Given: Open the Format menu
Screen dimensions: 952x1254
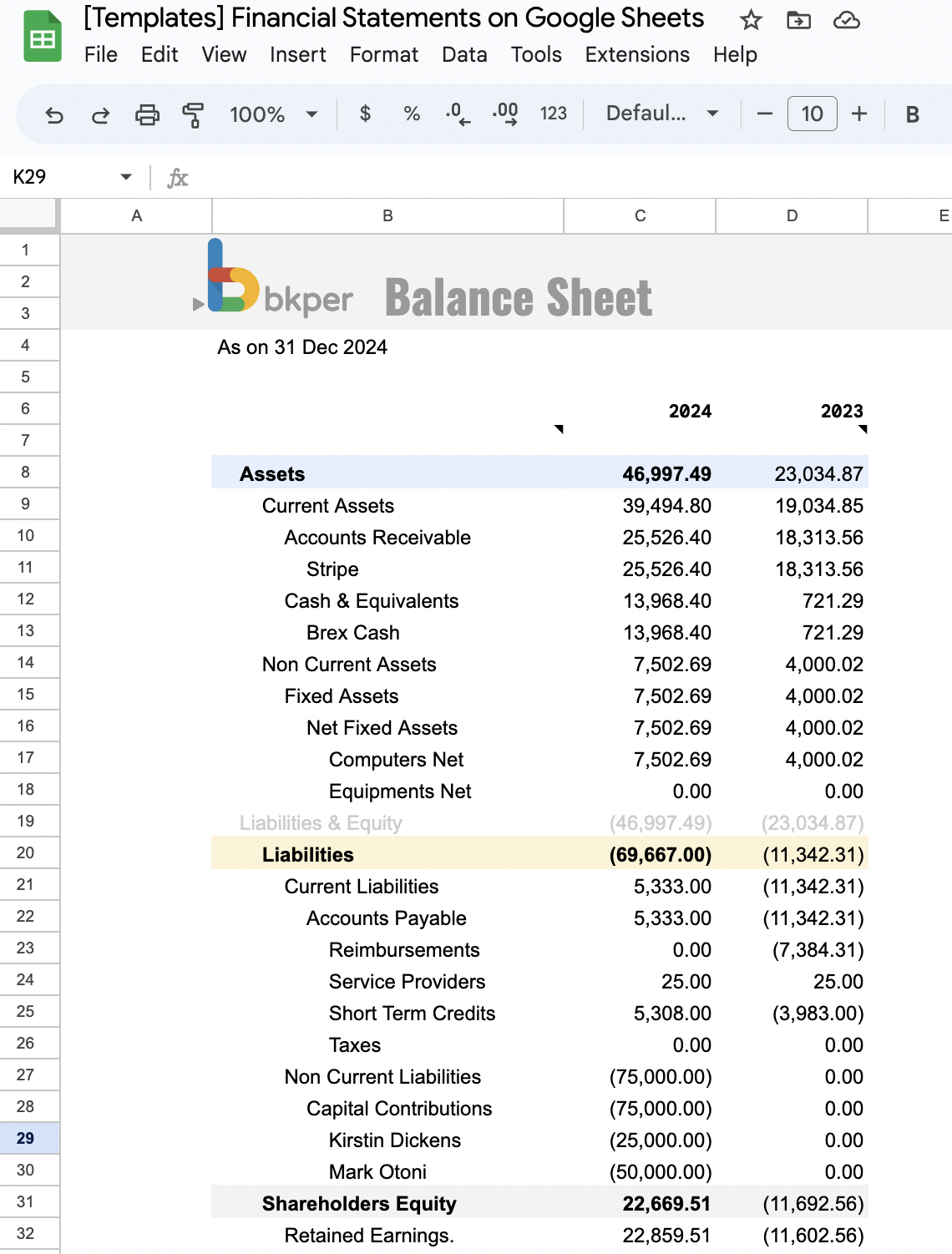Looking at the screenshot, I should tap(383, 54).
